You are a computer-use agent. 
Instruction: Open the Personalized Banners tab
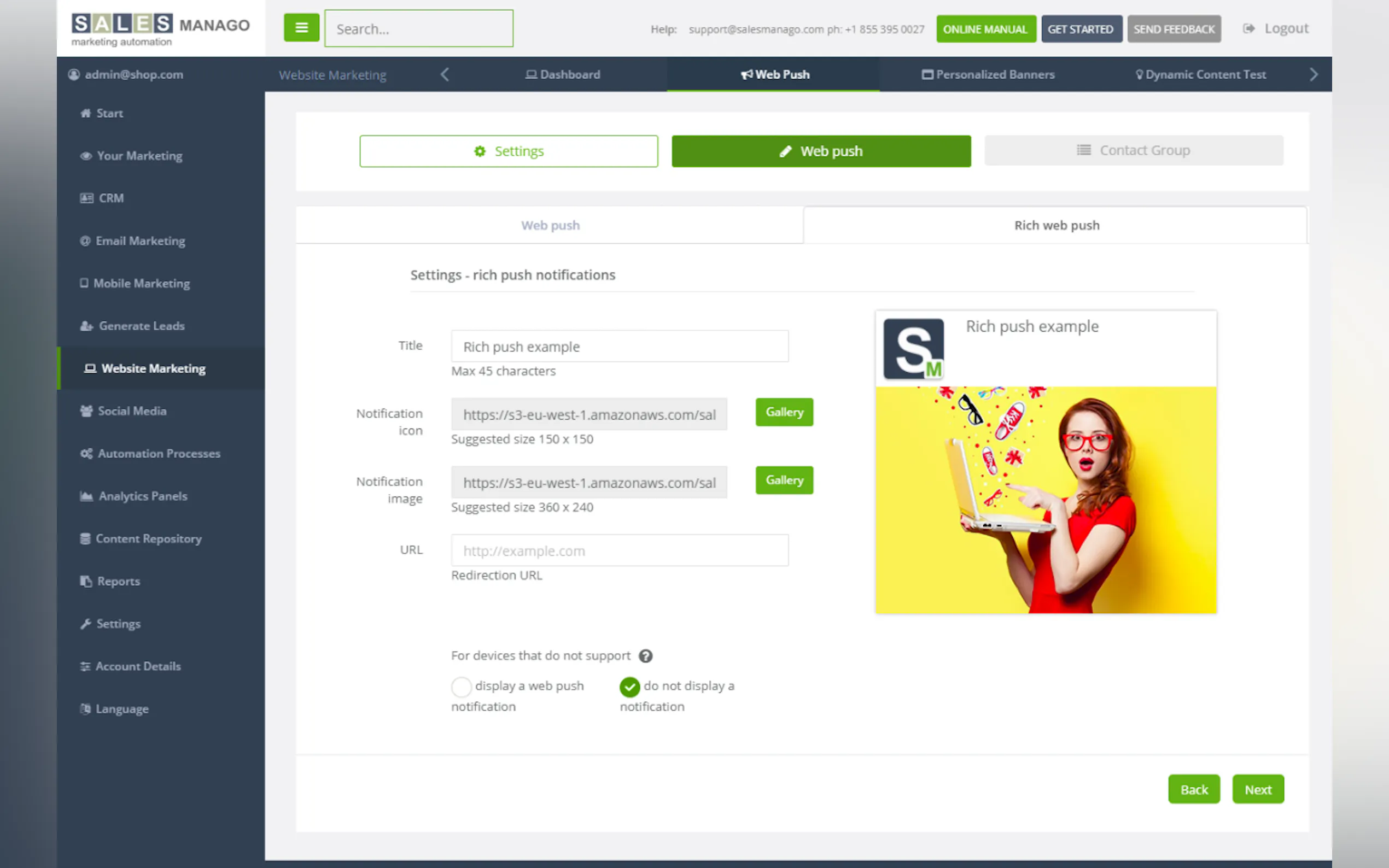[x=989, y=75]
